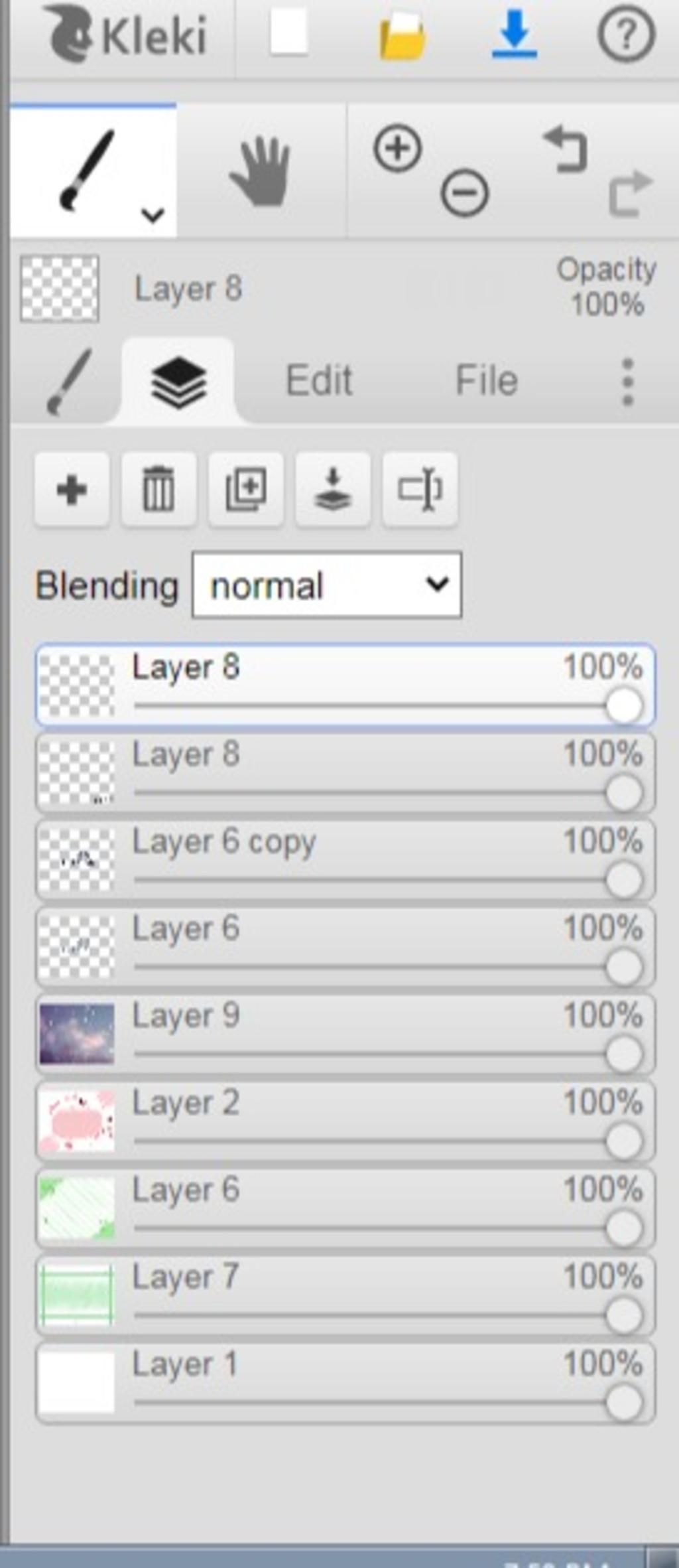Open the Blending mode dropdown
This screenshot has height=1568, width=679.
tap(327, 585)
